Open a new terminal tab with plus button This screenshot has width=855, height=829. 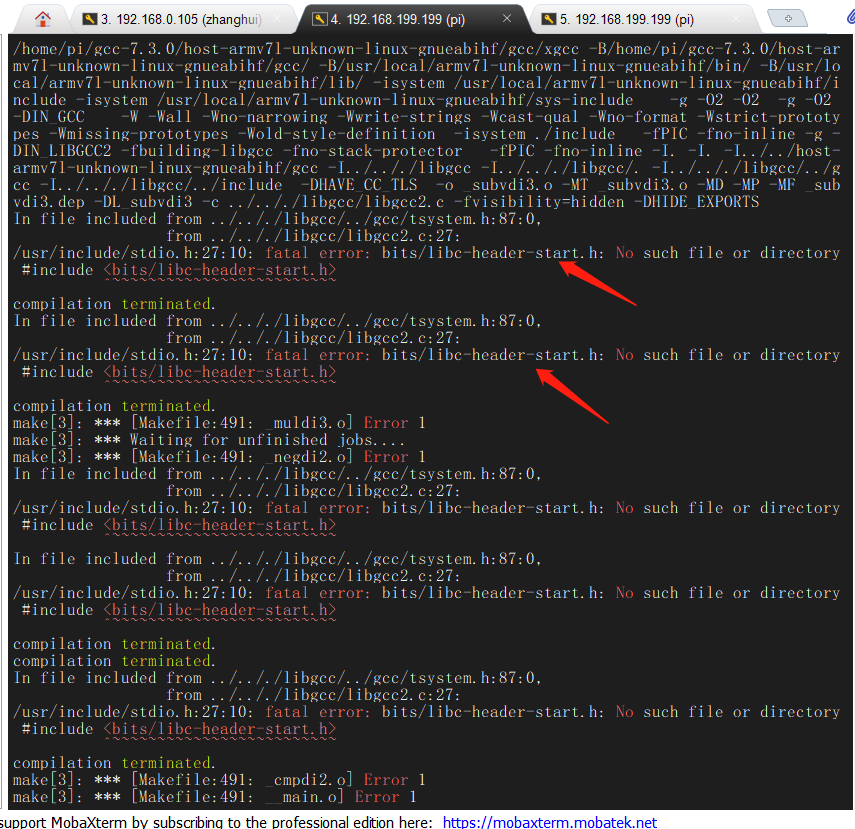[x=787, y=18]
